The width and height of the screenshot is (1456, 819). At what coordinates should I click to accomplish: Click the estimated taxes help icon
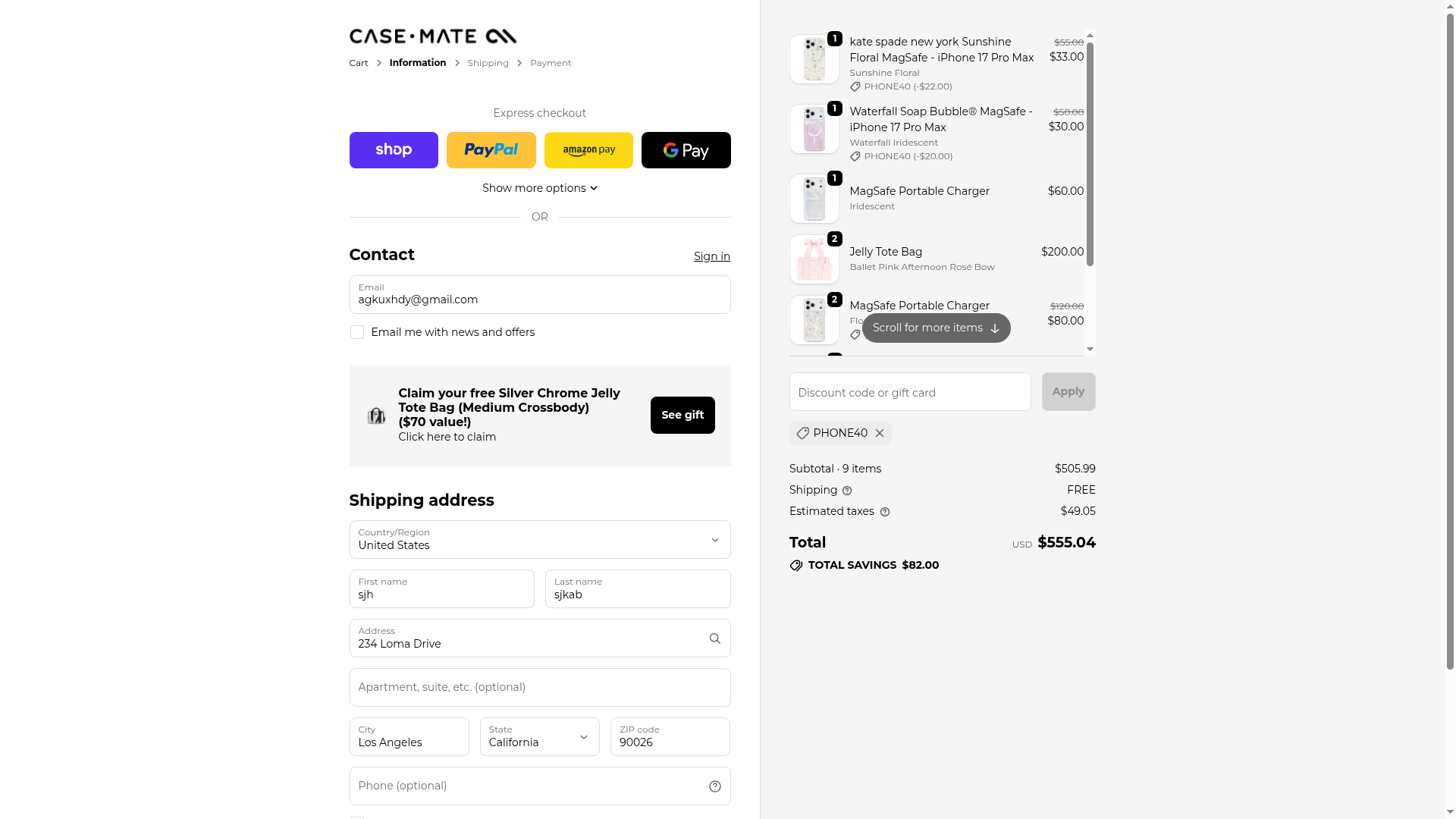click(884, 512)
